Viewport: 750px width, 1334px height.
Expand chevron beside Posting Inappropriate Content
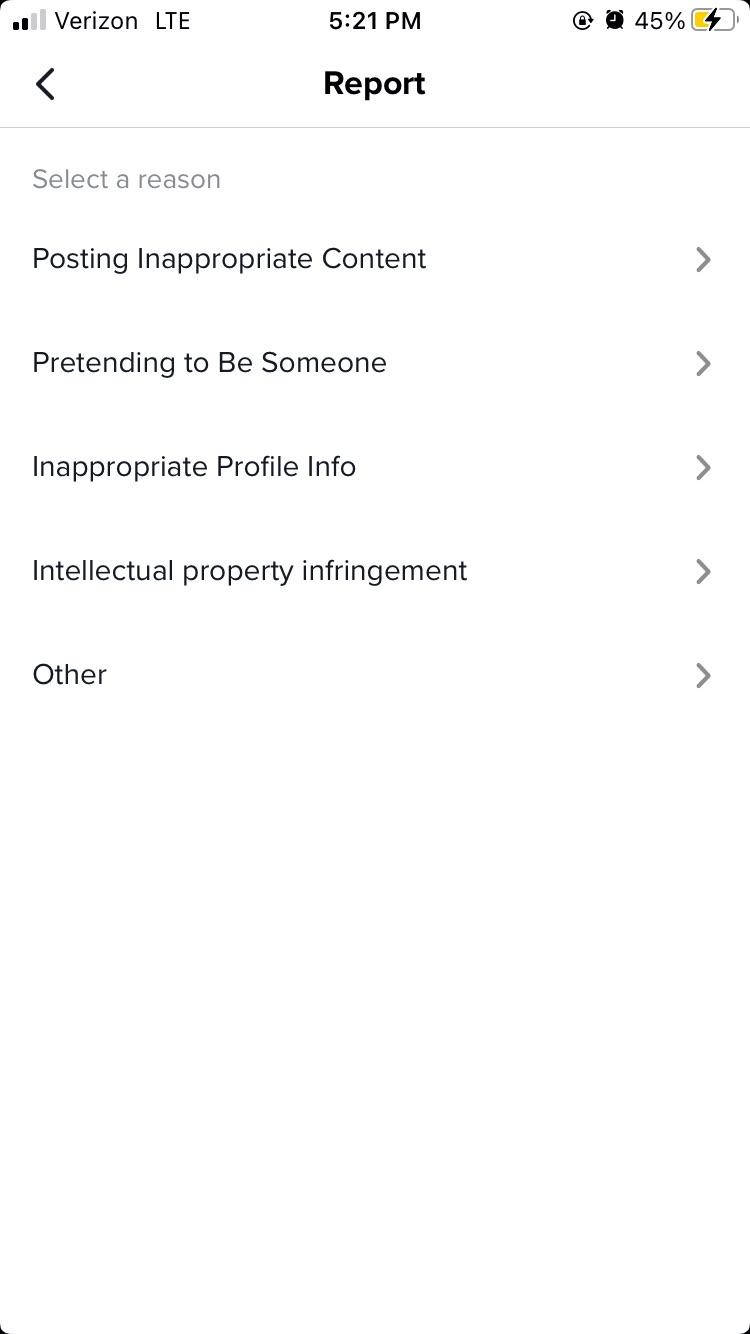[x=703, y=260]
